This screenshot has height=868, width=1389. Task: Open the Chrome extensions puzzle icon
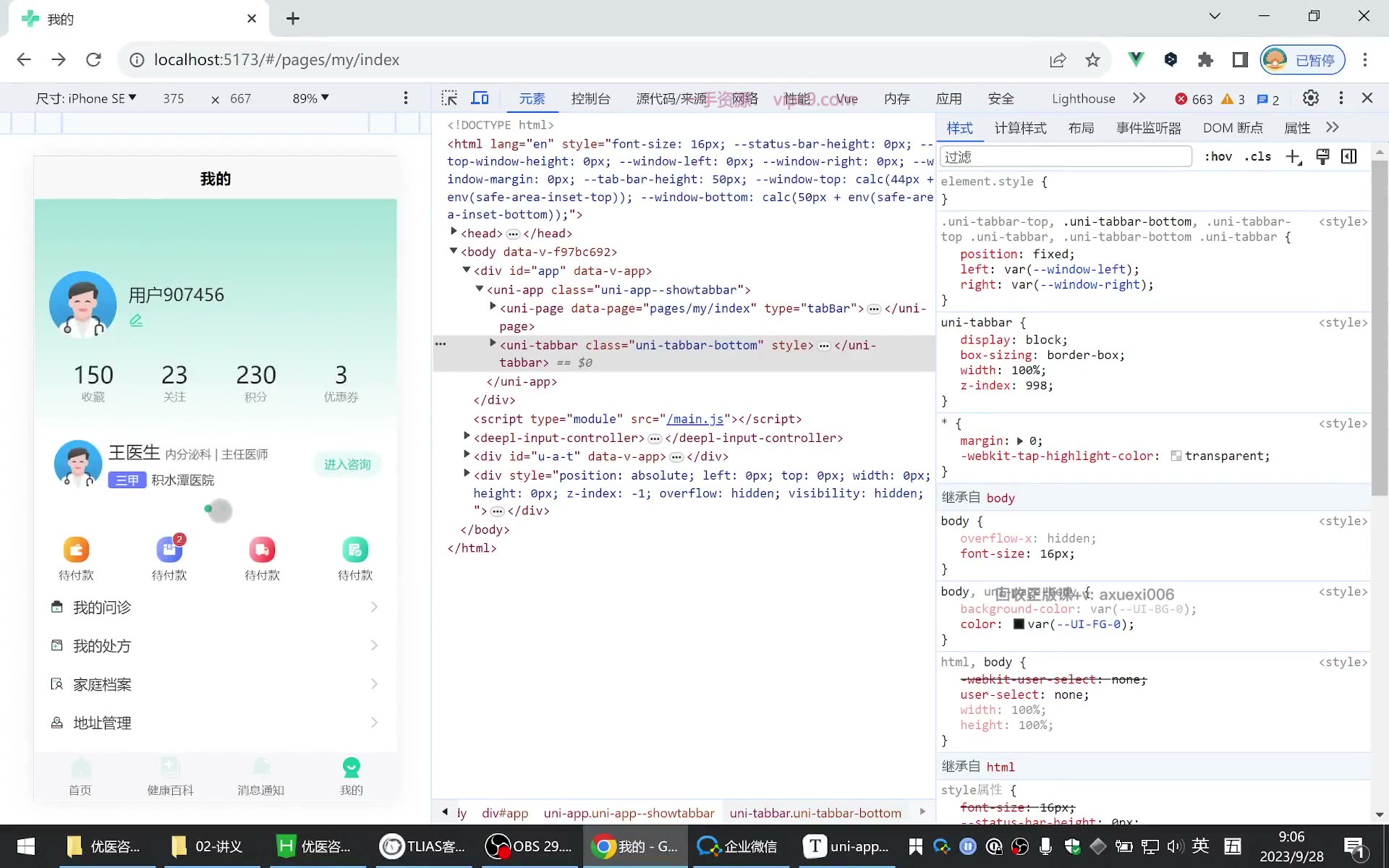click(x=1205, y=59)
